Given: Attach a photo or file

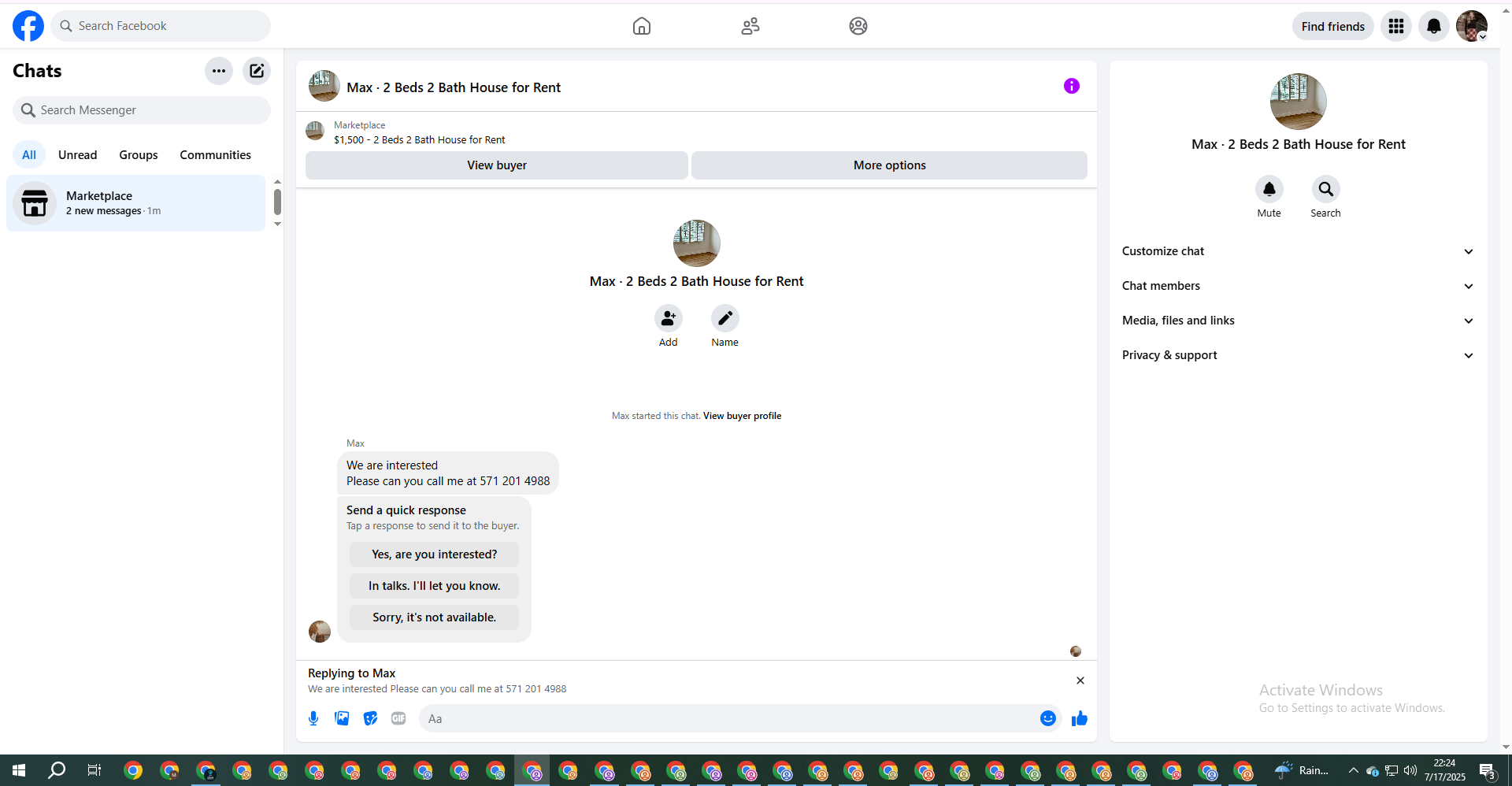Looking at the screenshot, I should tap(342, 718).
